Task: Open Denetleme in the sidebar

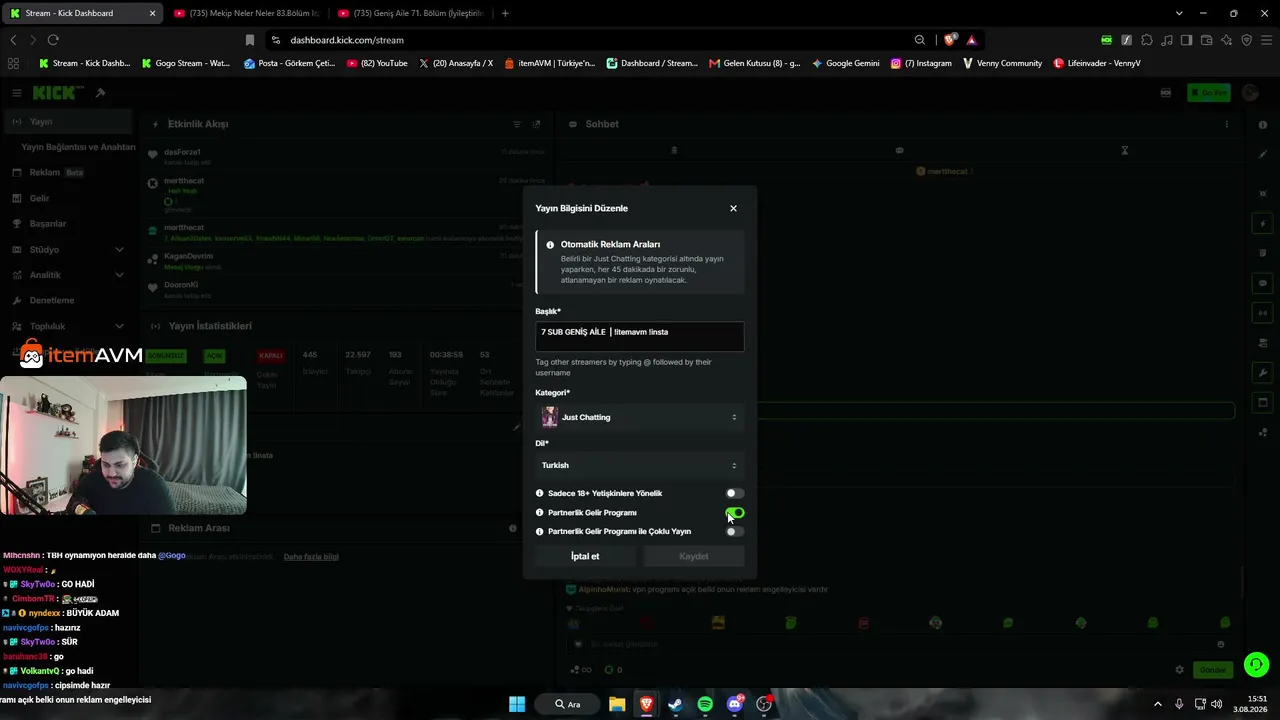Action: coord(67,300)
